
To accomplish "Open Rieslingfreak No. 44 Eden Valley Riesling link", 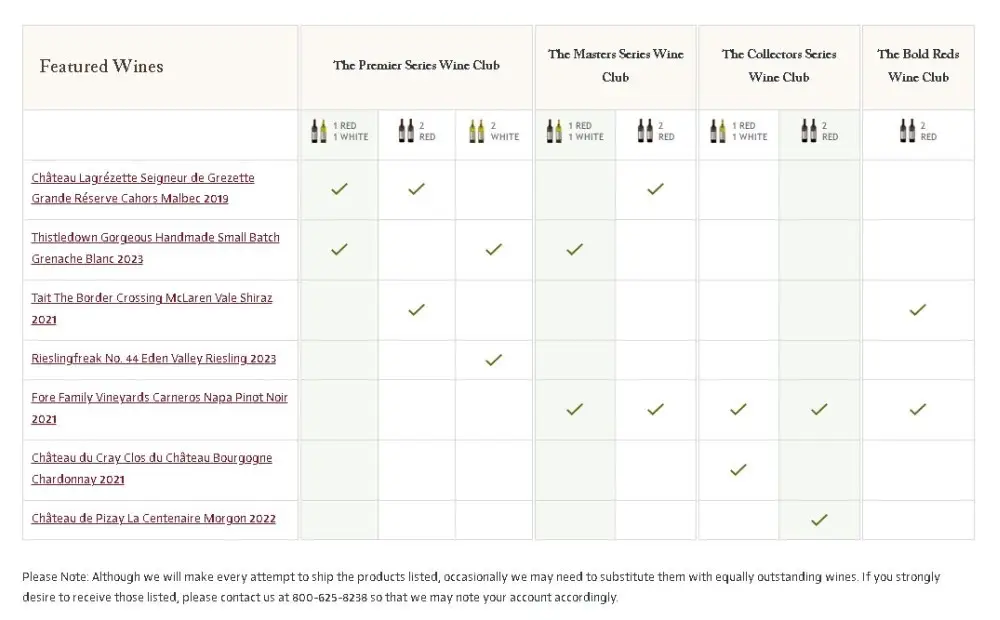I will (x=153, y=359).
